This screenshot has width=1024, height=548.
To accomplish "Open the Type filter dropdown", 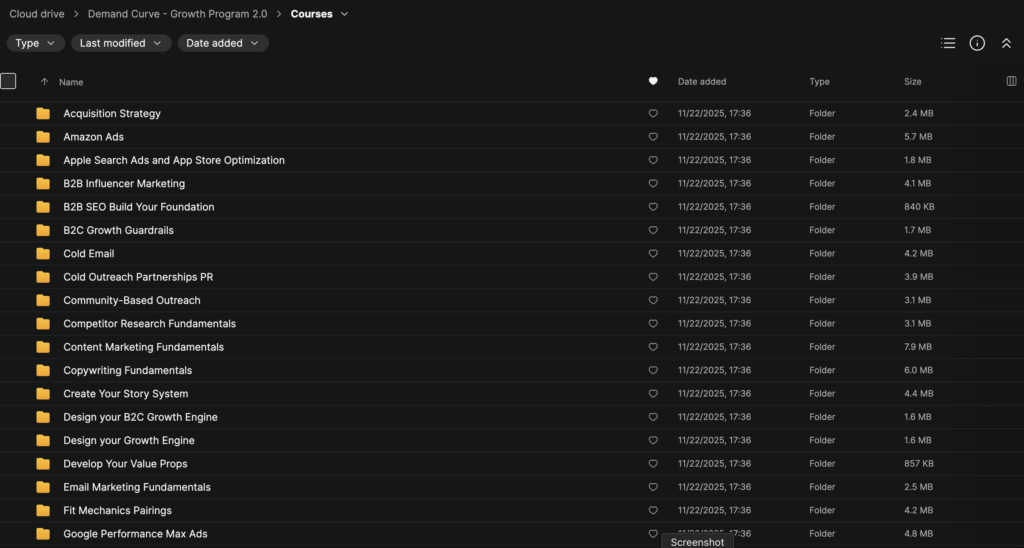I will (x=36, y=43).
